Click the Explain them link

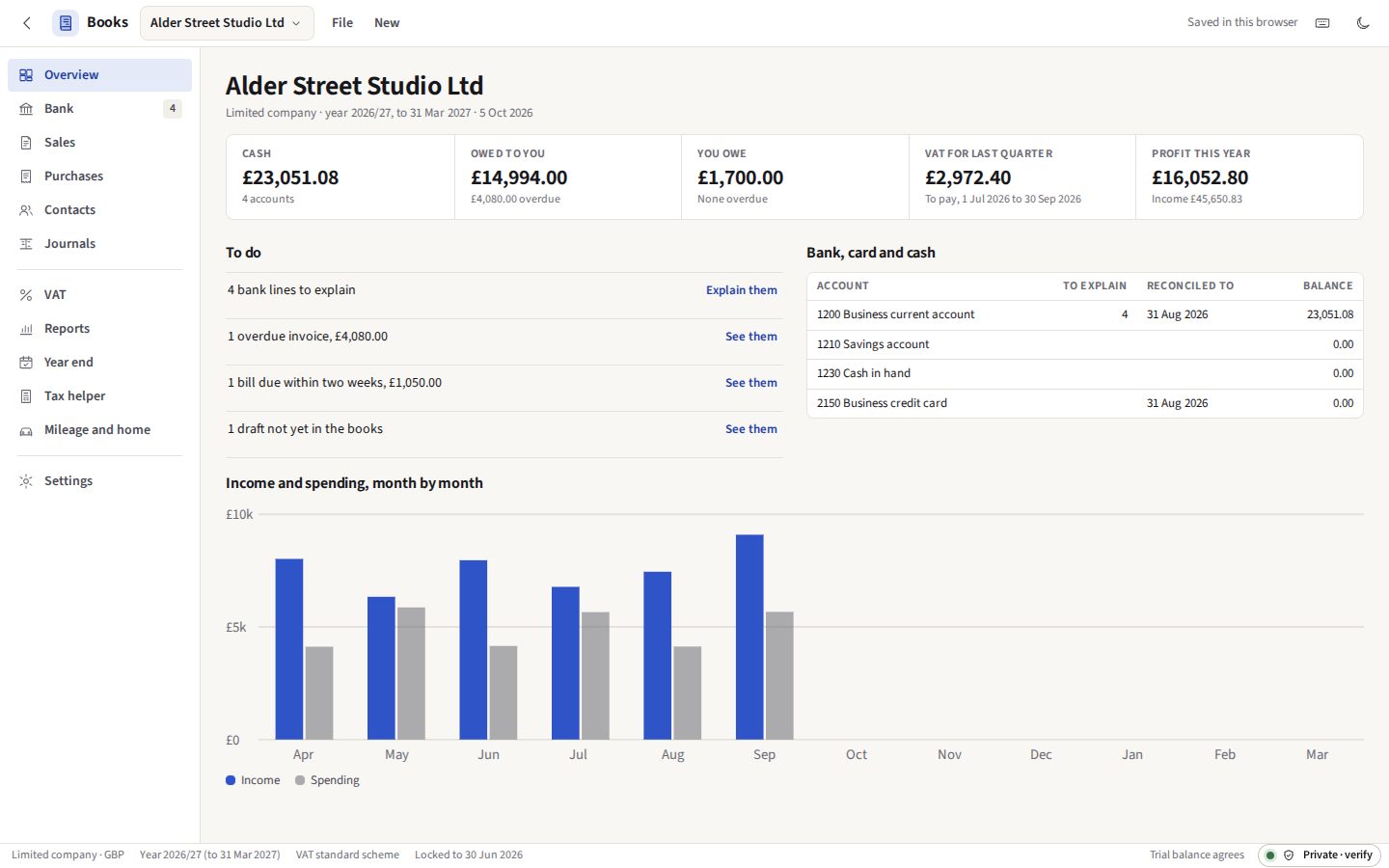(742, 290)
